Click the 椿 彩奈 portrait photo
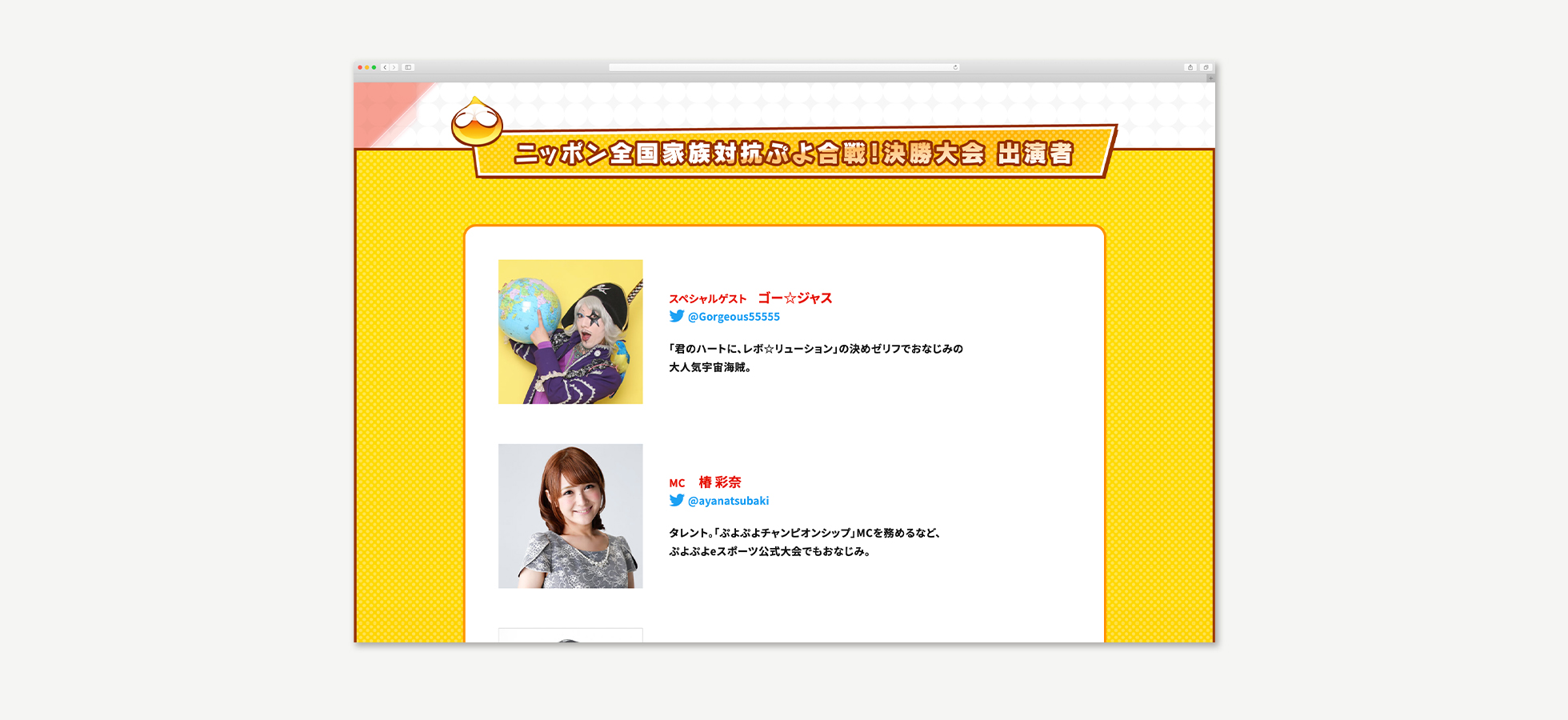The width and height of the screenshot is (1568, 720). 570,516
